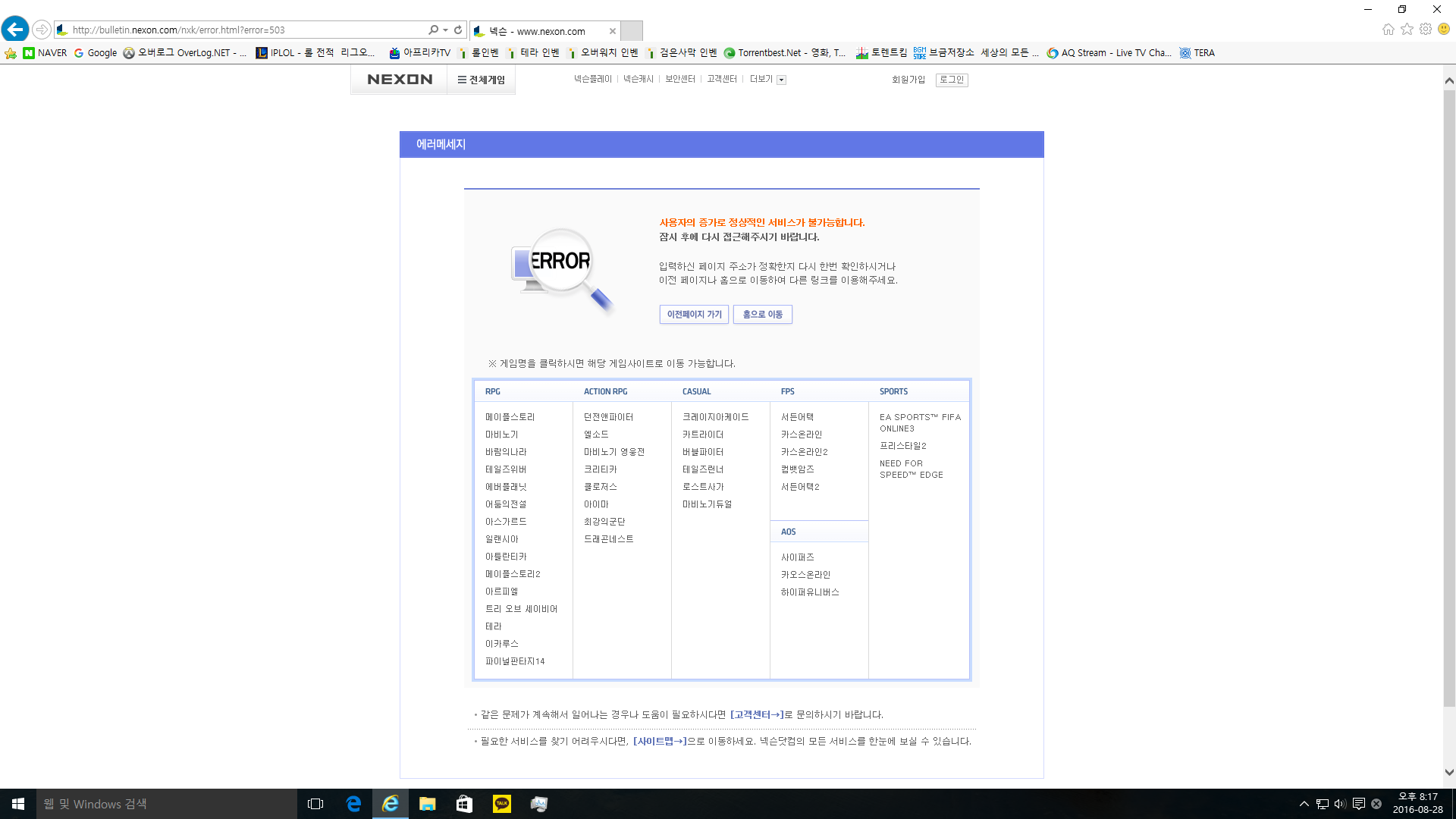Show hidden system tray icons
1456x819 pixels.
pos(1304,804)
